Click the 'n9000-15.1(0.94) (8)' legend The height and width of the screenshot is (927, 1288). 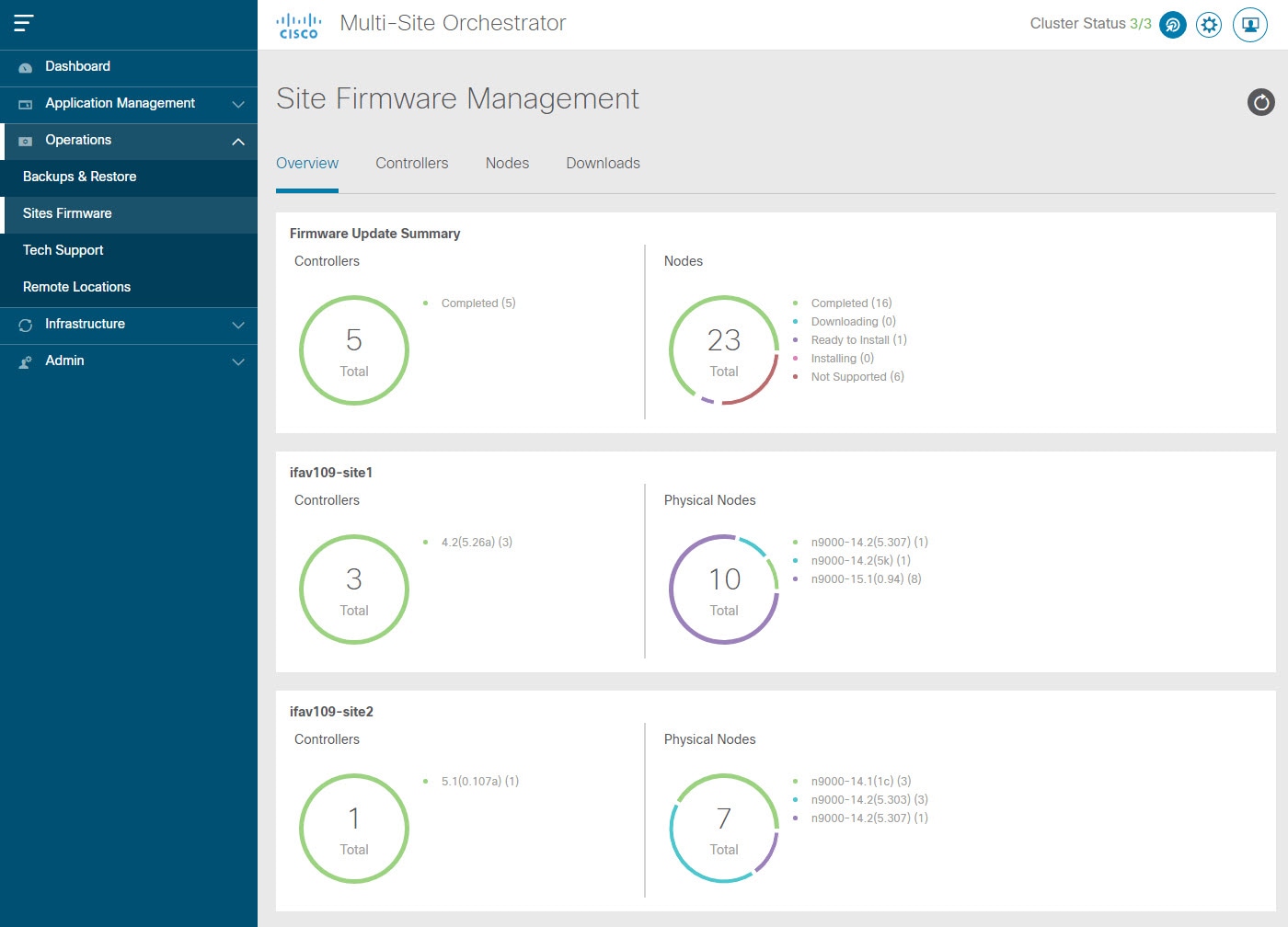866,579
